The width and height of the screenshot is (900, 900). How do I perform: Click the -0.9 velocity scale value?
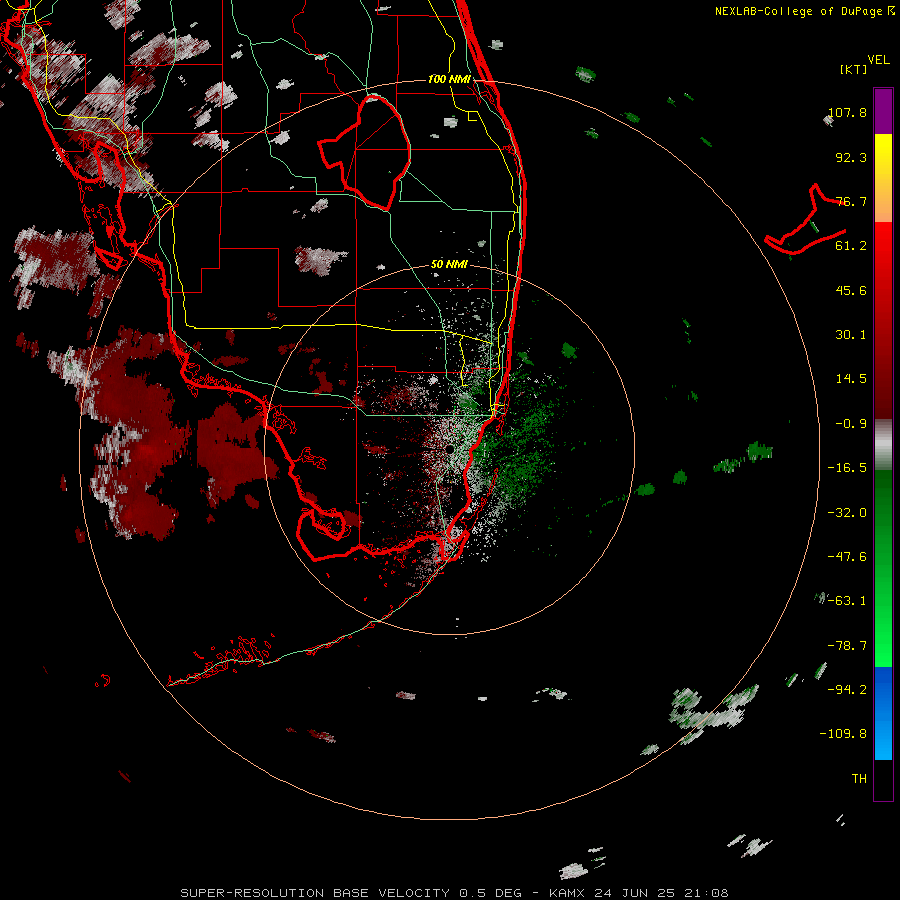pos(851,424)
